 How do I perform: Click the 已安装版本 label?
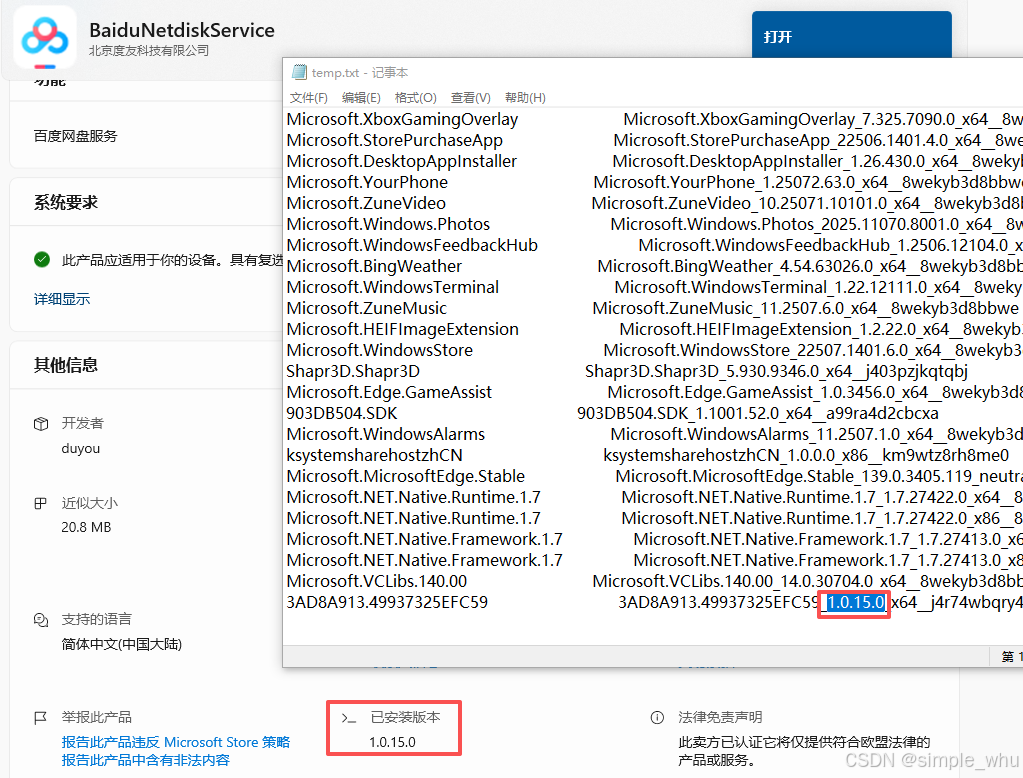tap(405, 717)
